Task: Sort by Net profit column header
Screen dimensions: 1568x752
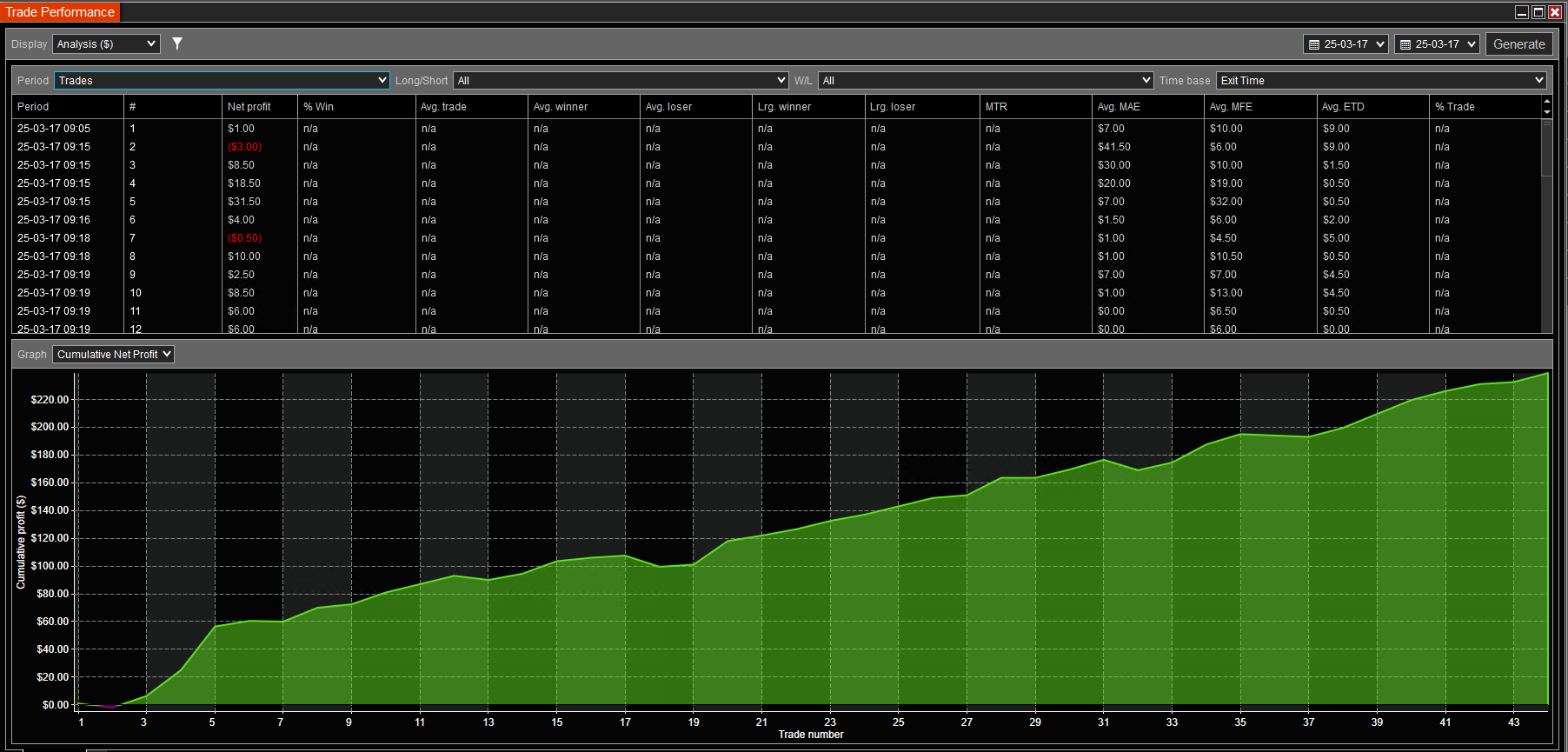Action: [249, 107]
